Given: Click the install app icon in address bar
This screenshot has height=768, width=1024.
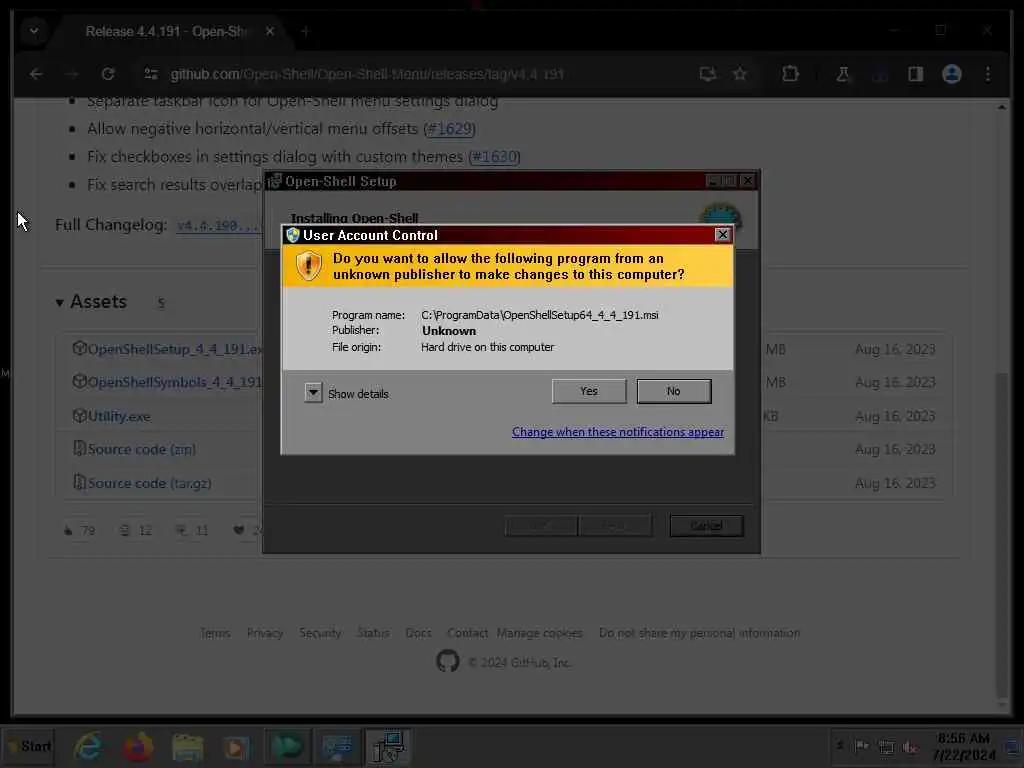Looking at the screenshot, I should coord(707,74).
